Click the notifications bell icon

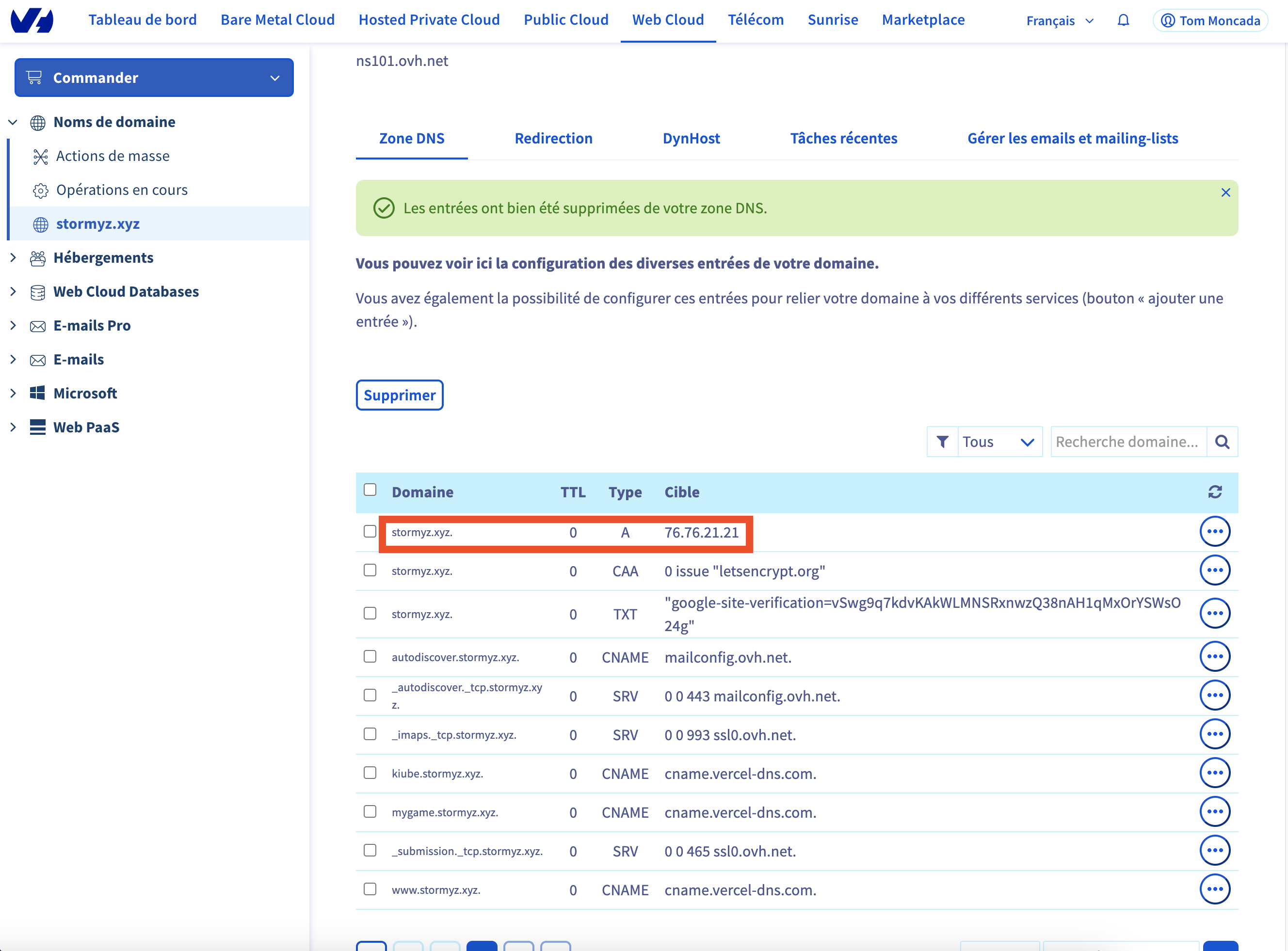pos(1123,21)
